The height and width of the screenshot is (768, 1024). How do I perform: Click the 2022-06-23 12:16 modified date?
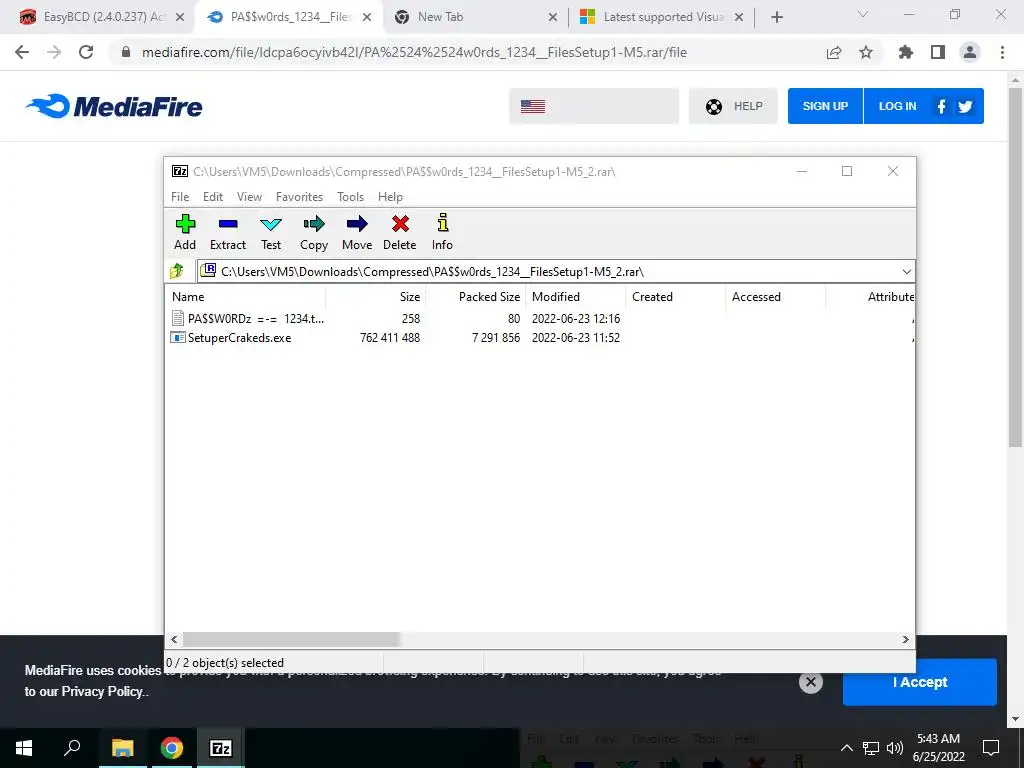pos(576,319)
